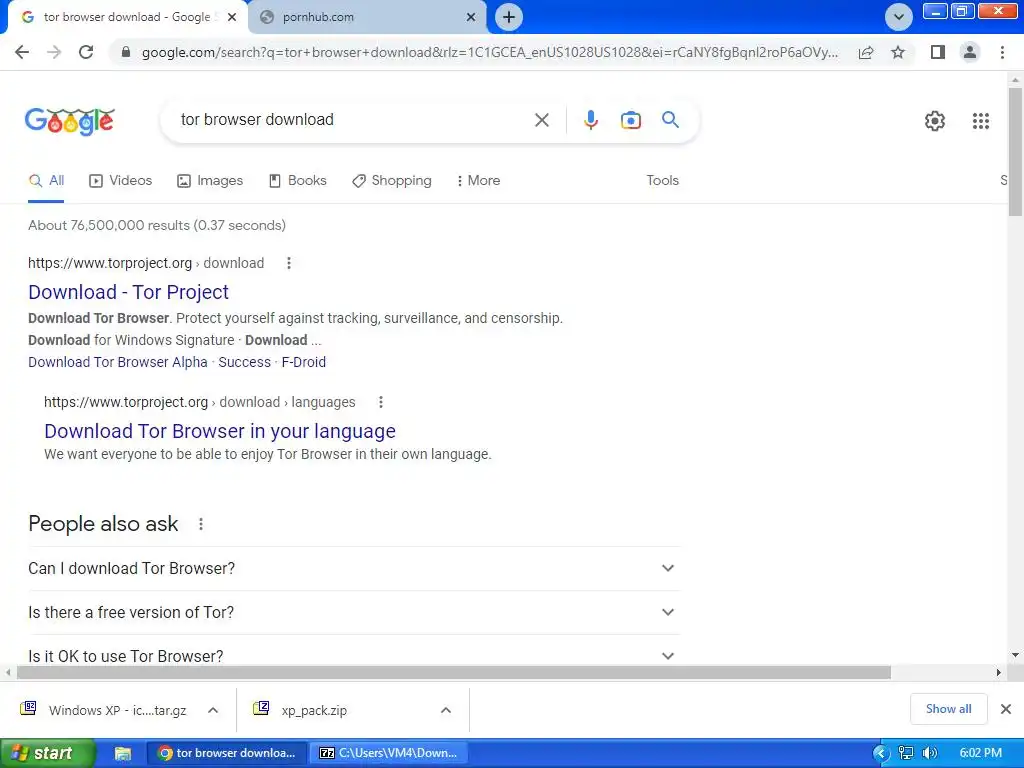
Task: Open Download - Tor Project link
Action: coord(128,292)
